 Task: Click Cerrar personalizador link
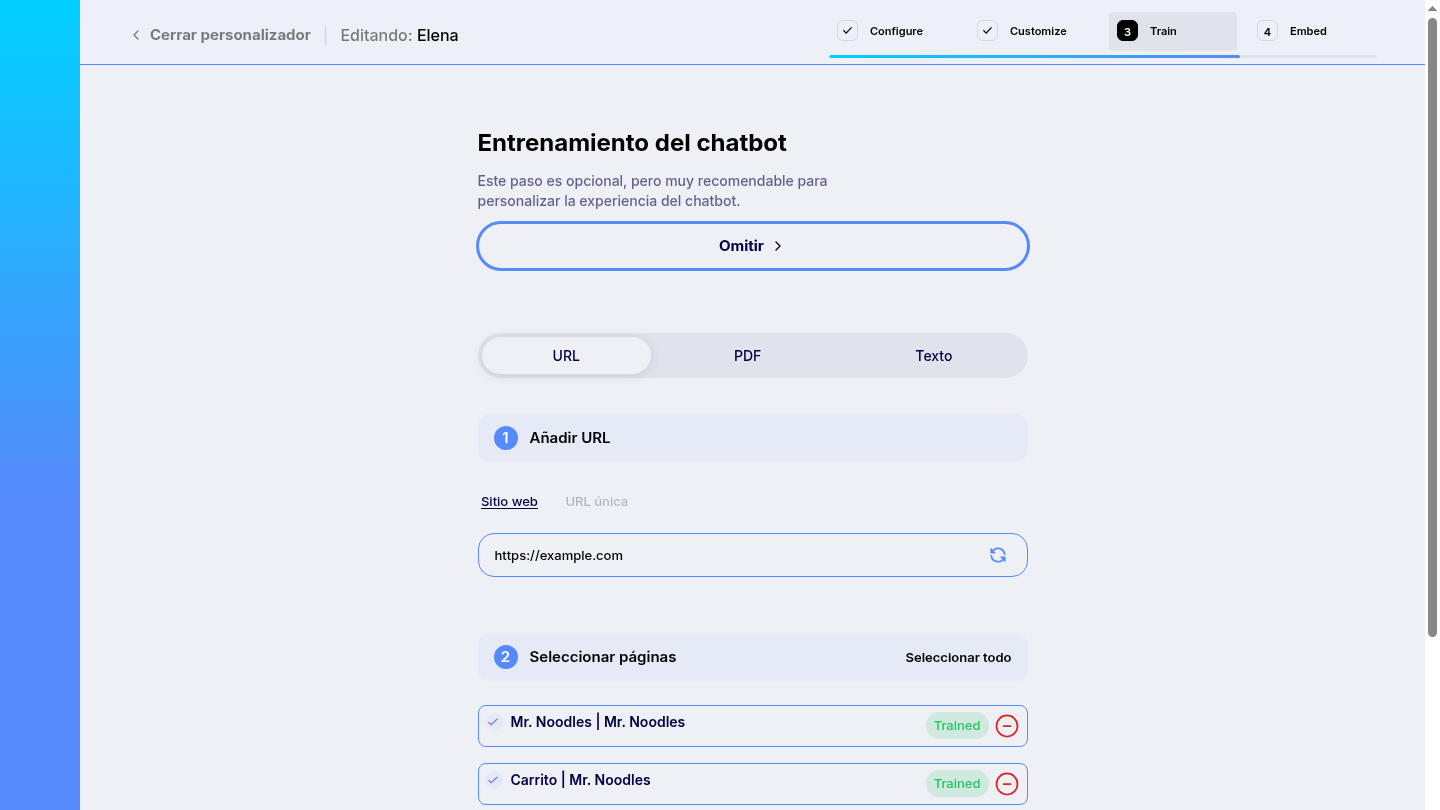[x=230, y=35]
